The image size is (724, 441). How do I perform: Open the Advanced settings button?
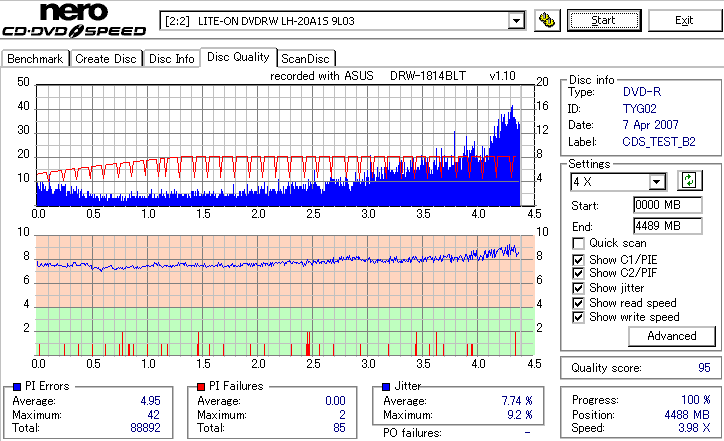click(672, 336)
